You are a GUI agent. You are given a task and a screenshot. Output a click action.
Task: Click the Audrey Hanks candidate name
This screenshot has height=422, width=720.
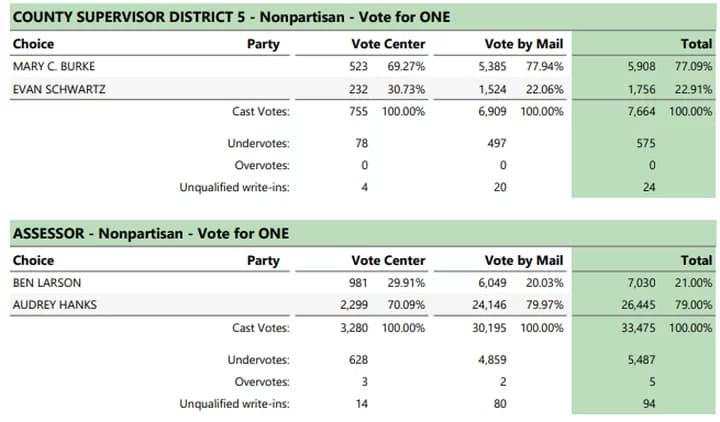coord(55,304)
